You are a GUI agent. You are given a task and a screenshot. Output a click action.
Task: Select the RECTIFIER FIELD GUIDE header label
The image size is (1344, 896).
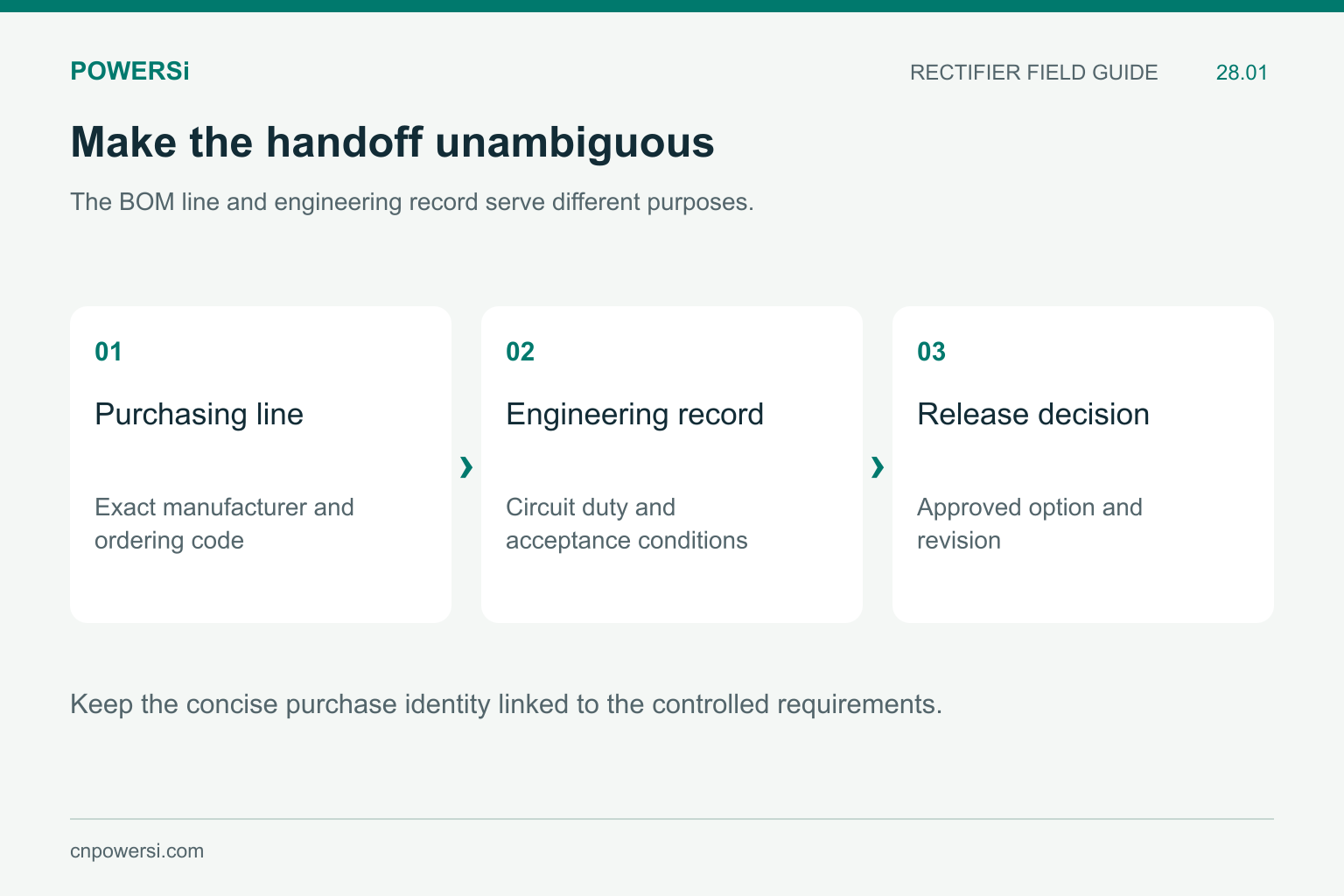tap(1033, 73)
